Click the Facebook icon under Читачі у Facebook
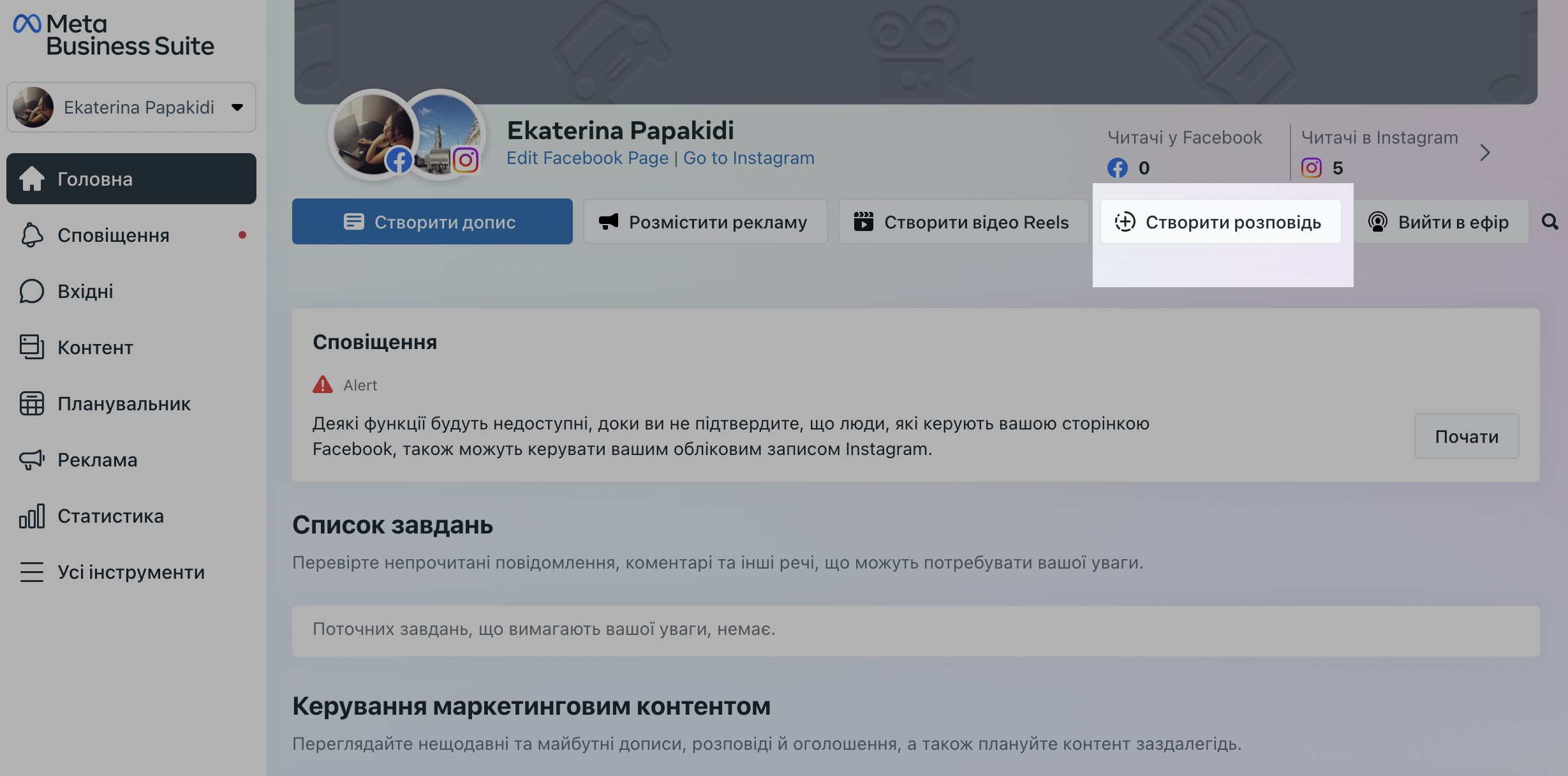 (x=1118, y=168)
